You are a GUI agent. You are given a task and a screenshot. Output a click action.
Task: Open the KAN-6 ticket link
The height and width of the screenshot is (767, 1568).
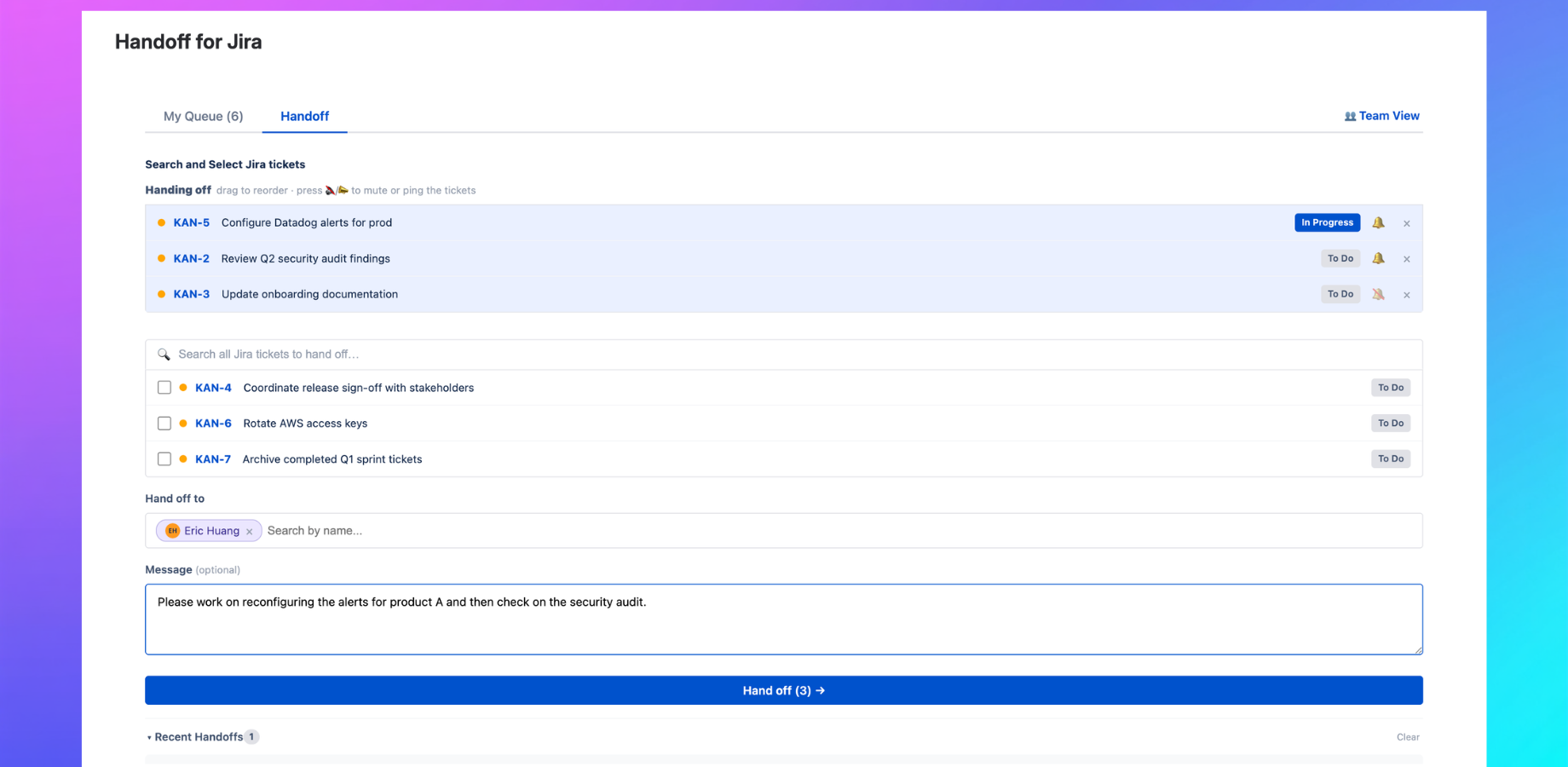pyautogui.click(x=213, y=424)
